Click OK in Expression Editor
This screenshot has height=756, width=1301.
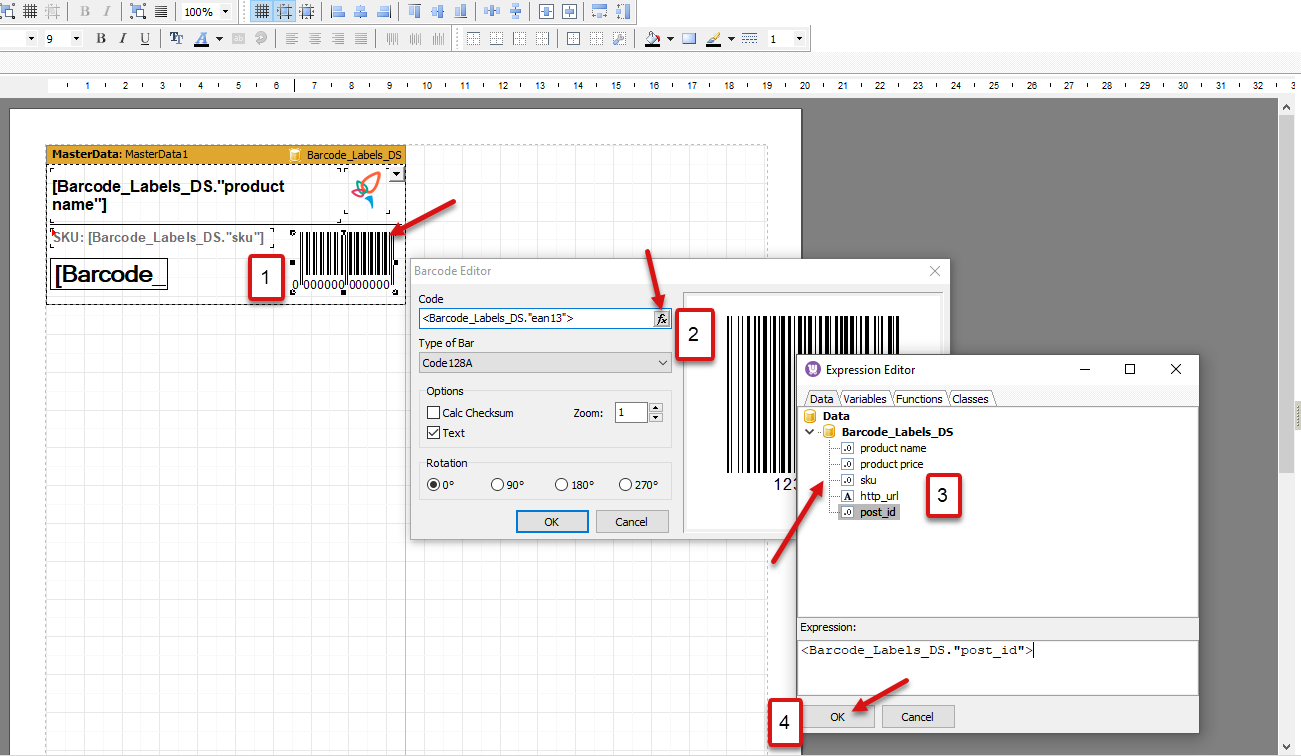[x=837, y=717]
